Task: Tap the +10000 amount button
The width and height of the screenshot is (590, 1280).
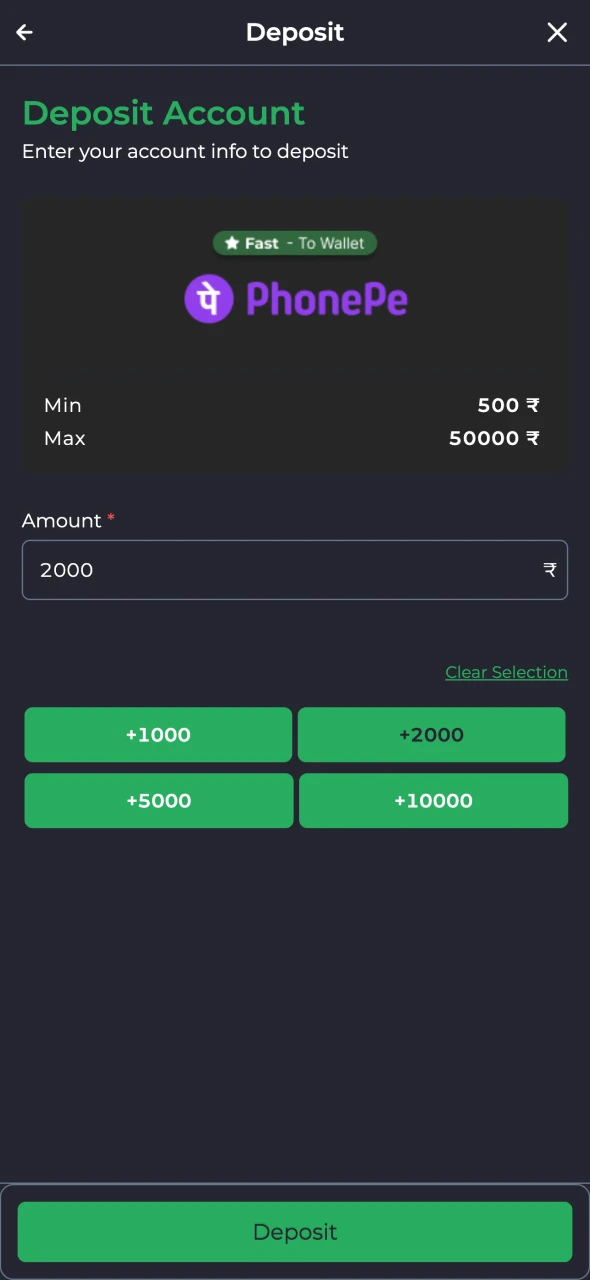Action: pyautogui.click(x=433, y=800)
